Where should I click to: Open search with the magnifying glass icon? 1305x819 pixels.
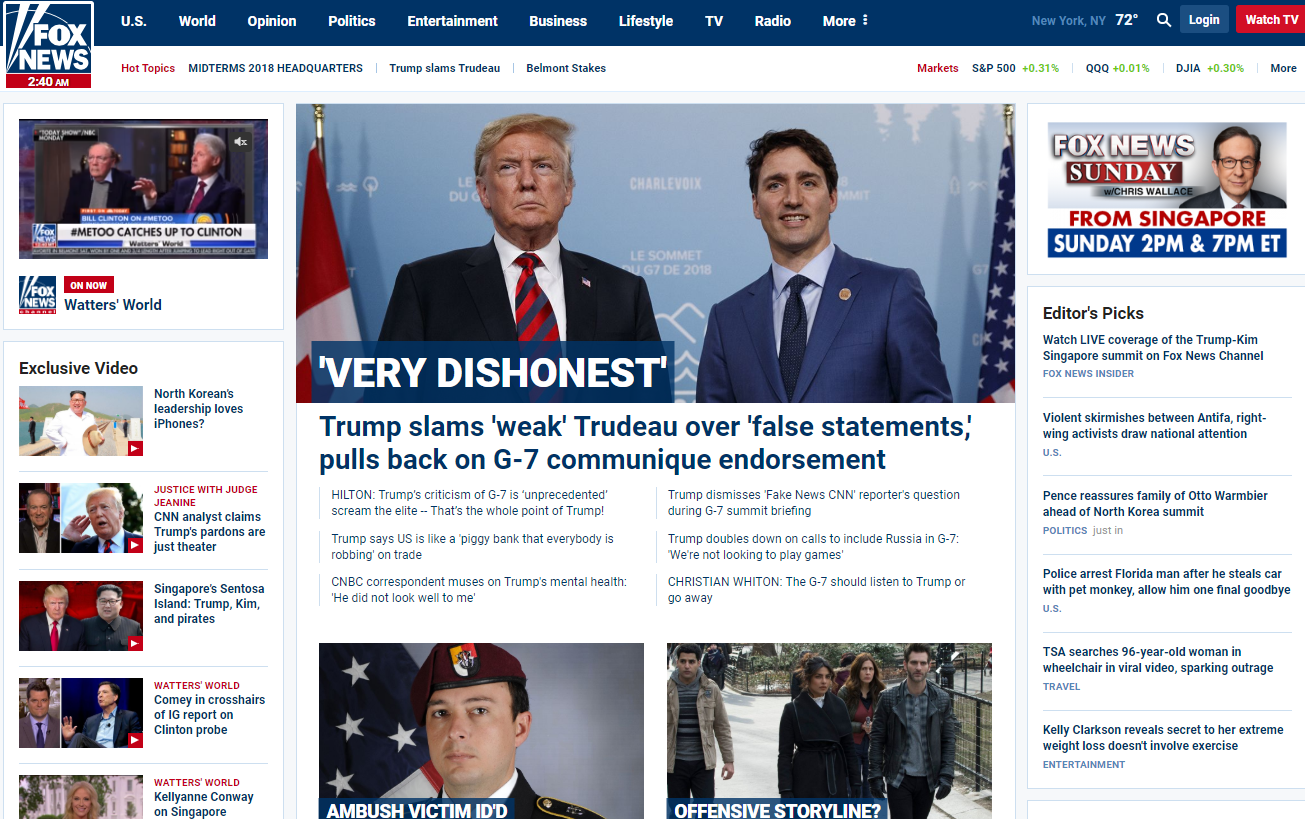point(1163,20)
